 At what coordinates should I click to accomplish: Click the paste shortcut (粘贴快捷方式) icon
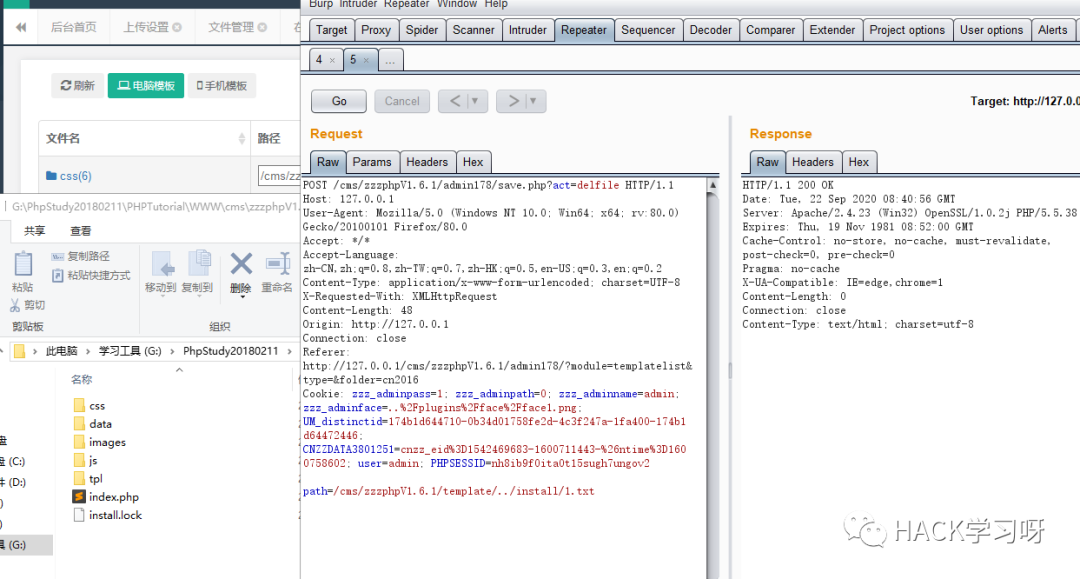point(57,275)
